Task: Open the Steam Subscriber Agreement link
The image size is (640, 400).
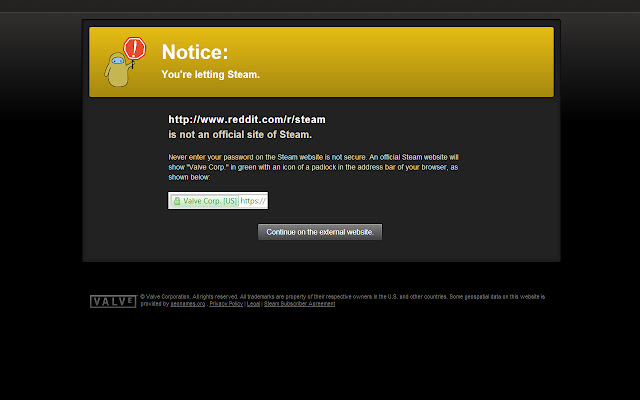Action: (x=299, y=304)
